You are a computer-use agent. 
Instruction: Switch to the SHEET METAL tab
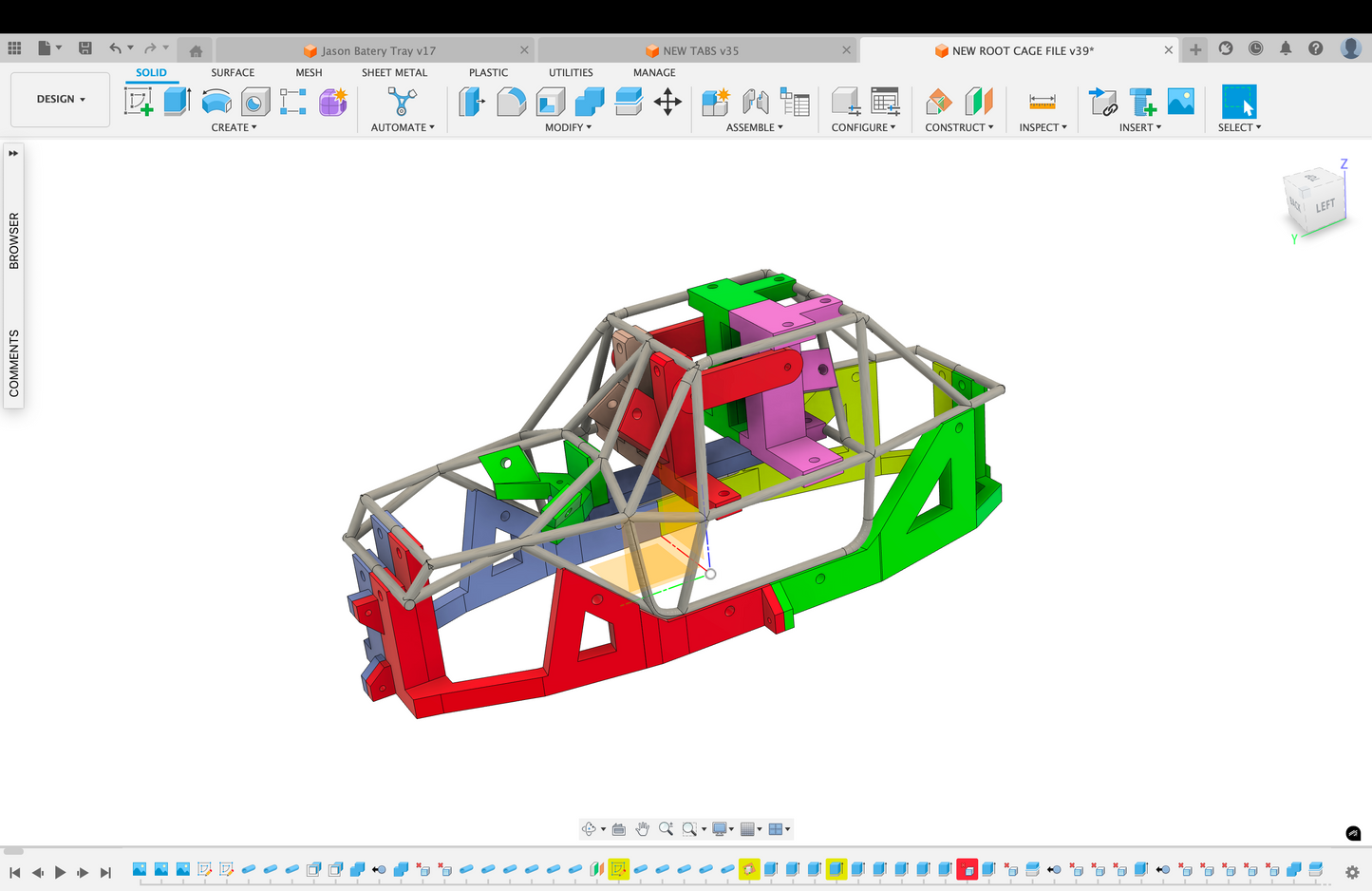click(x=394, y=72)
